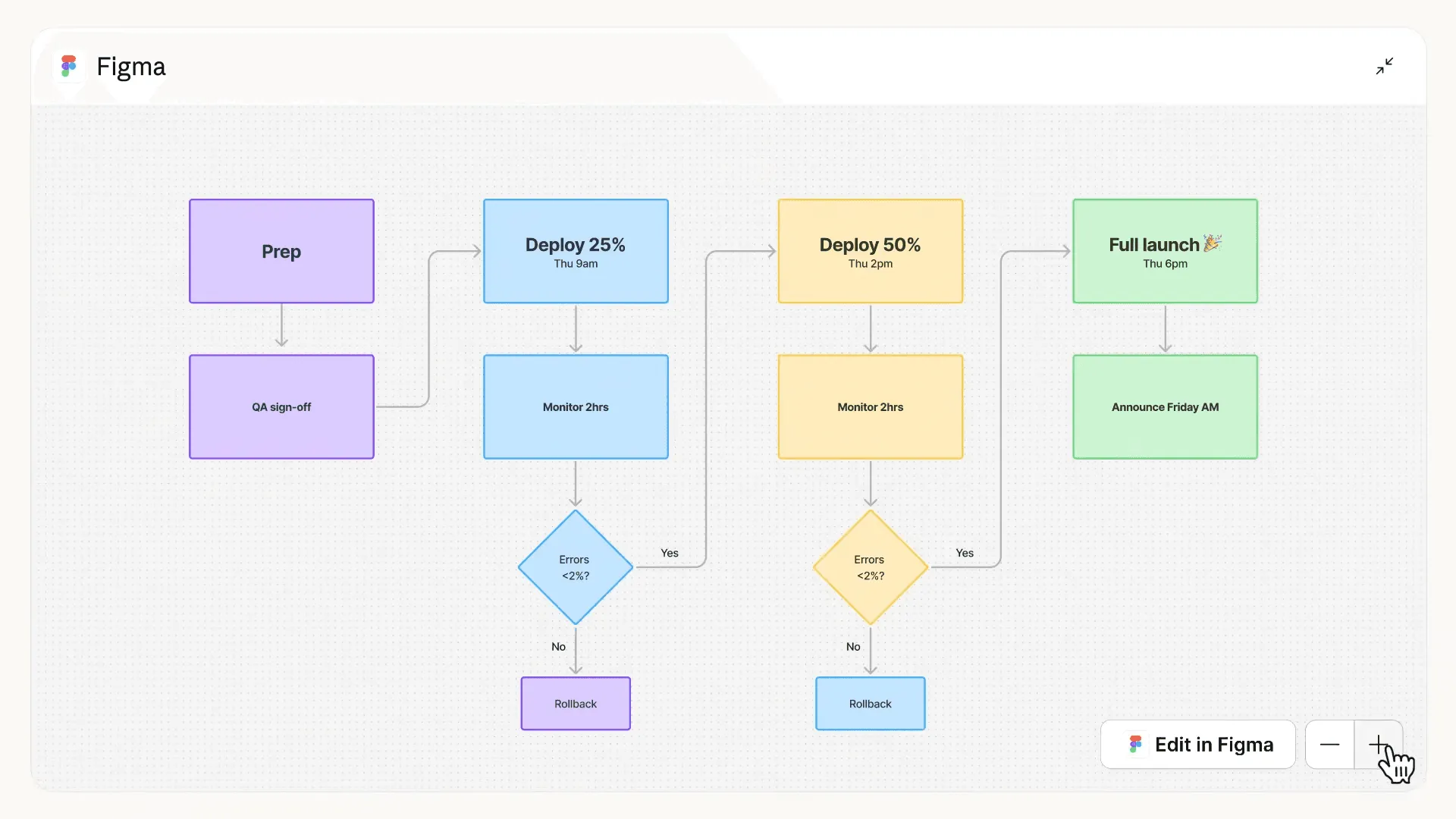Select the Deploy 50% node
The width and height of the screenshot is (1456, 819).
click(x=869, y=251)
